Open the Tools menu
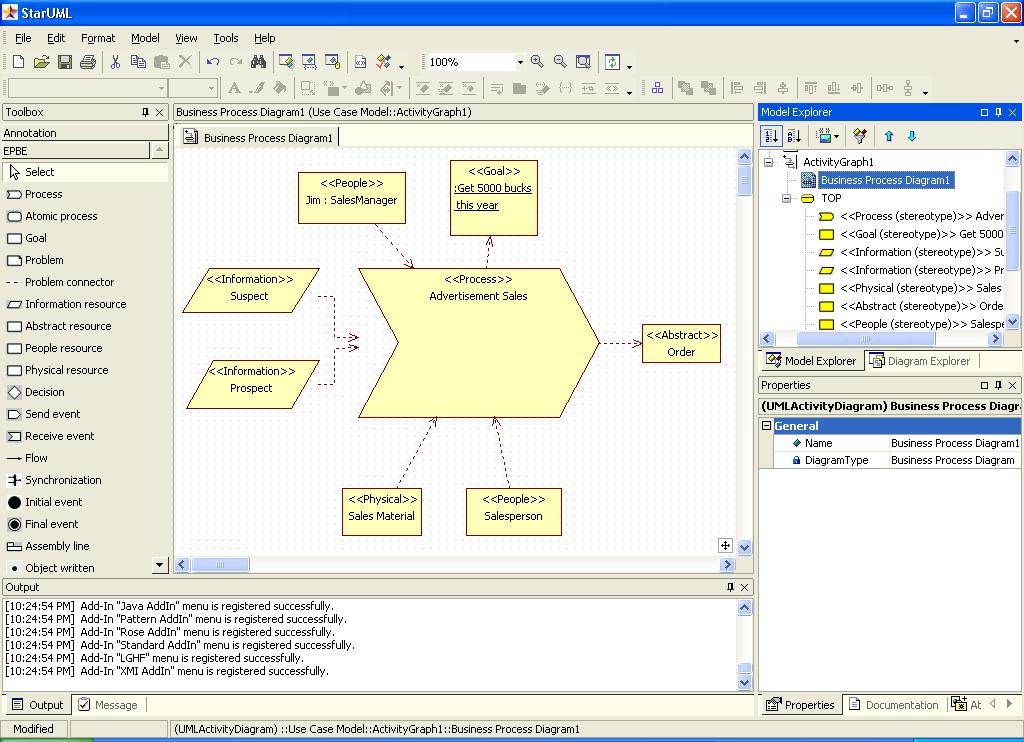Image resolution: width=1024 pixels, height=742 pixels. point(226,39)
